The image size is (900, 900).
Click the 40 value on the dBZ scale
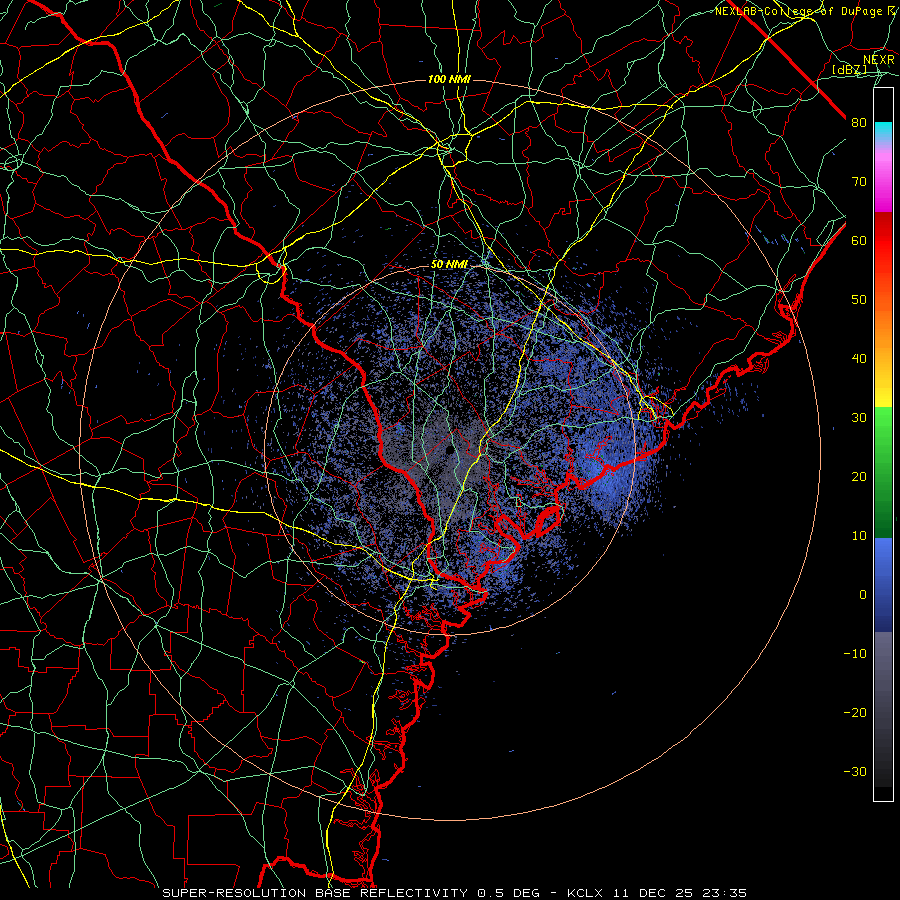859,359
